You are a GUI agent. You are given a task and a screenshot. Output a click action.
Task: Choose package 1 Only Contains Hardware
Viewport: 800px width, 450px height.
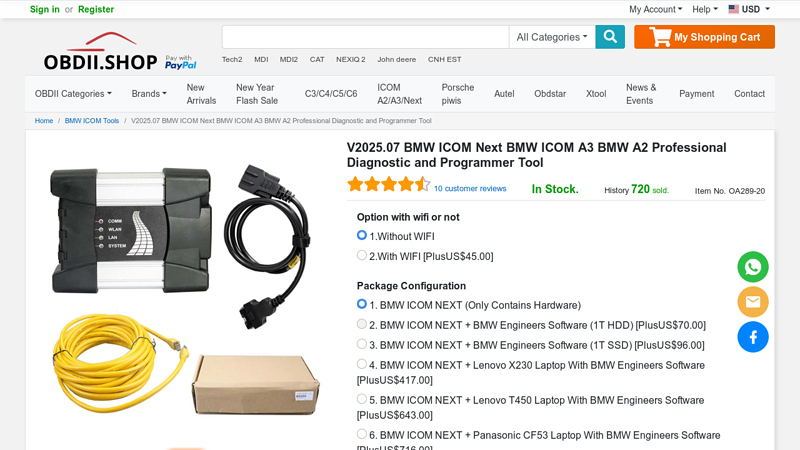click(362, 304)
